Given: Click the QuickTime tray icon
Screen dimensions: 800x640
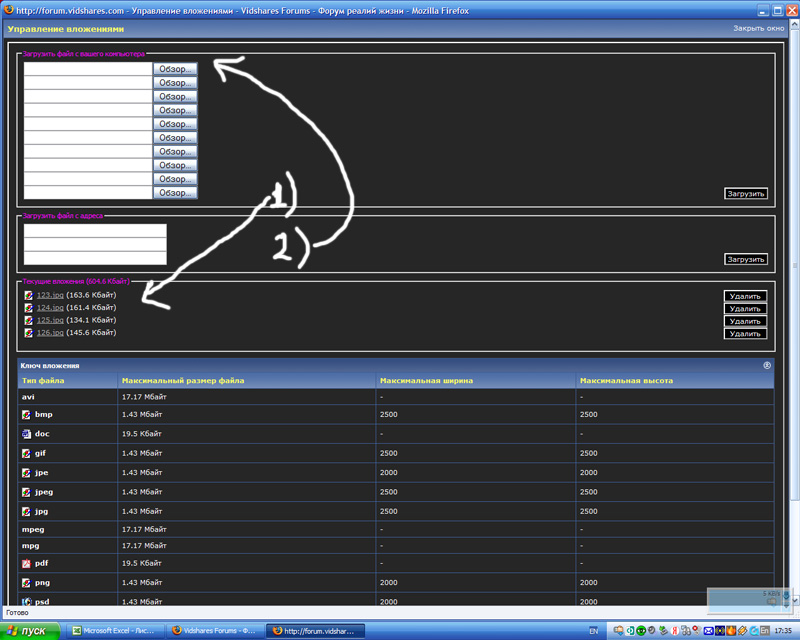Looking at the screenshot, I should [x=754, y=631].
